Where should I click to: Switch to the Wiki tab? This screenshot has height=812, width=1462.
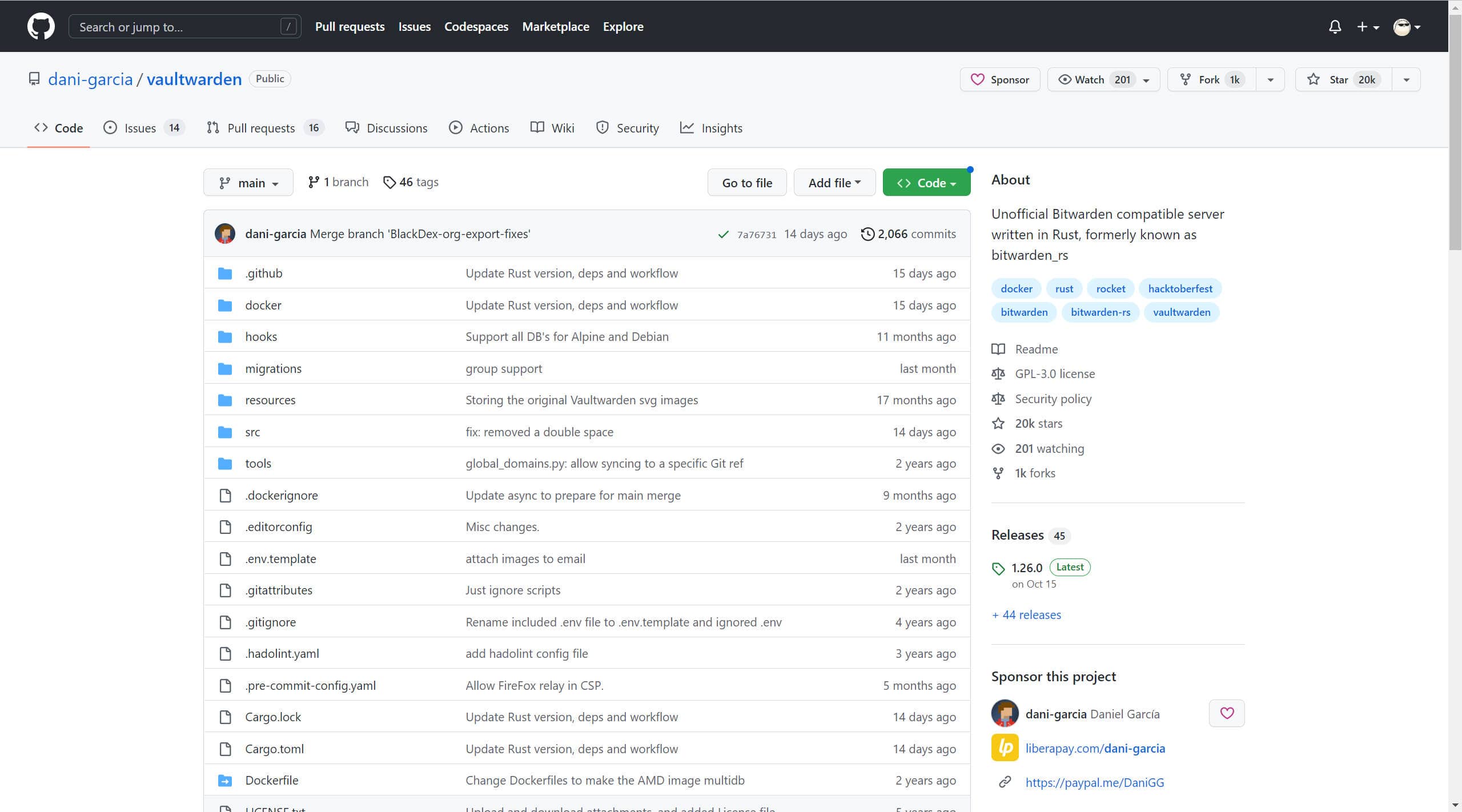click(552, 128)
